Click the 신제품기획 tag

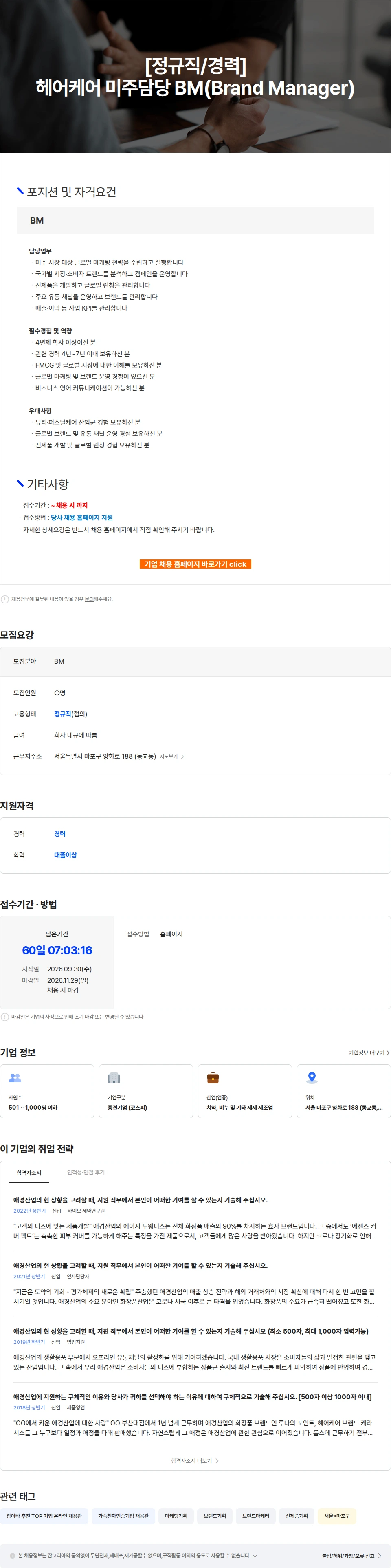click(297, 1516)
